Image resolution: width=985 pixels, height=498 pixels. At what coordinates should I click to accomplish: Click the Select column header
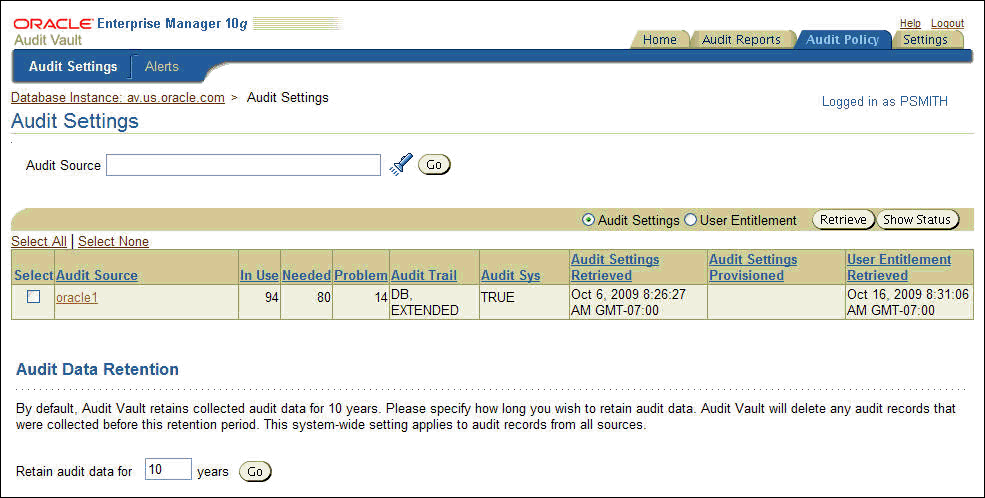coord(33,275)
